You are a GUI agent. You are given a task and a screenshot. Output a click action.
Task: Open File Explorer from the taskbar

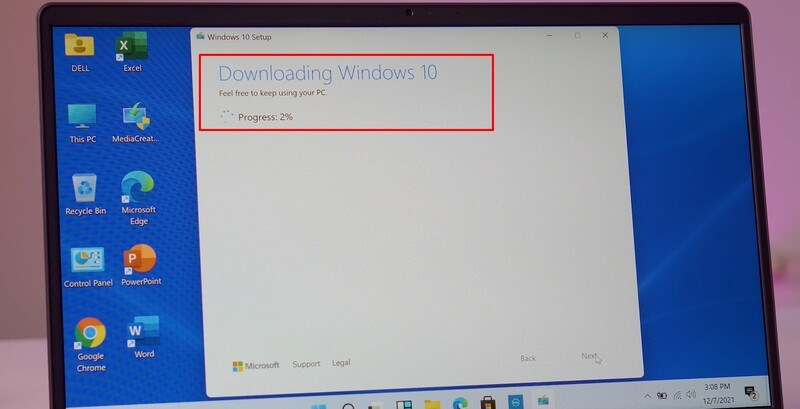click(432, 404)
